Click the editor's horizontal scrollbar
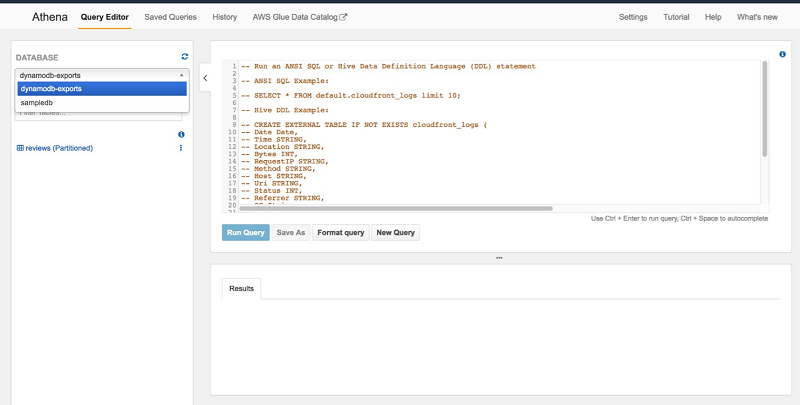 (396, 209)
